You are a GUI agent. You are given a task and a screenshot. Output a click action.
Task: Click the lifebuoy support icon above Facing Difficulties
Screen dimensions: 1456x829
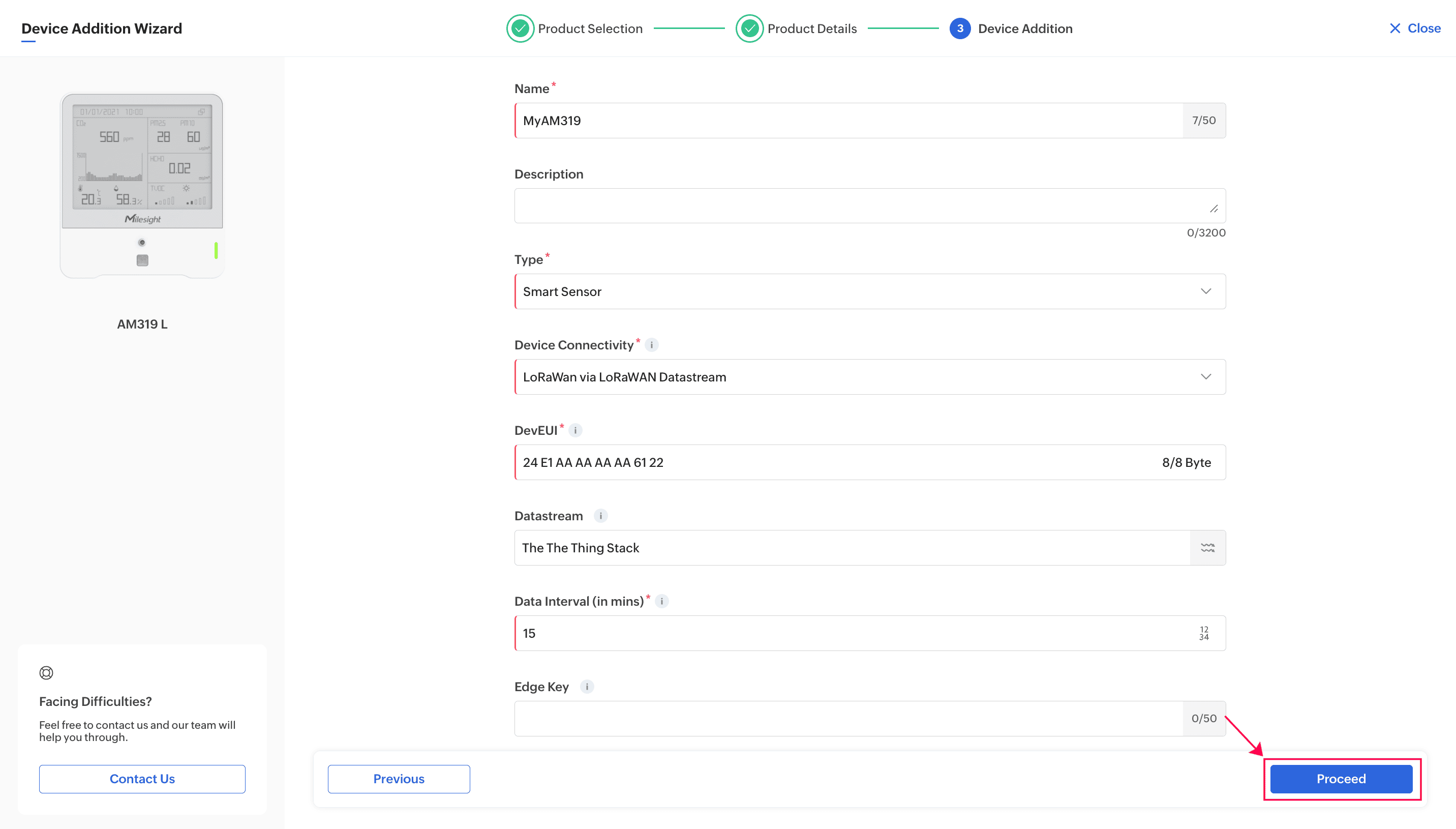[46, 672]
